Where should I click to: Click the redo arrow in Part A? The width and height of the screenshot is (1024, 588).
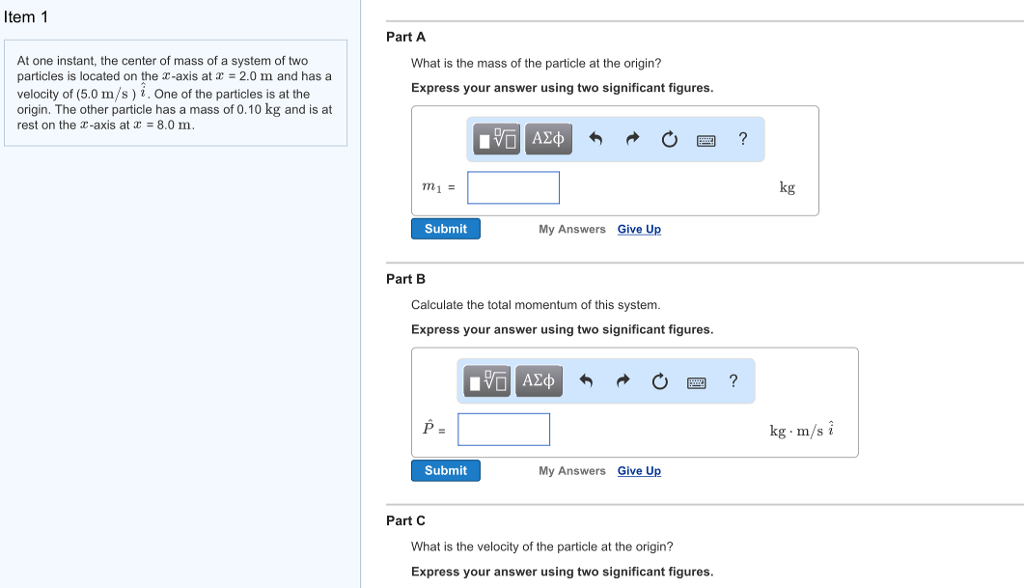[x=632, y=139]
